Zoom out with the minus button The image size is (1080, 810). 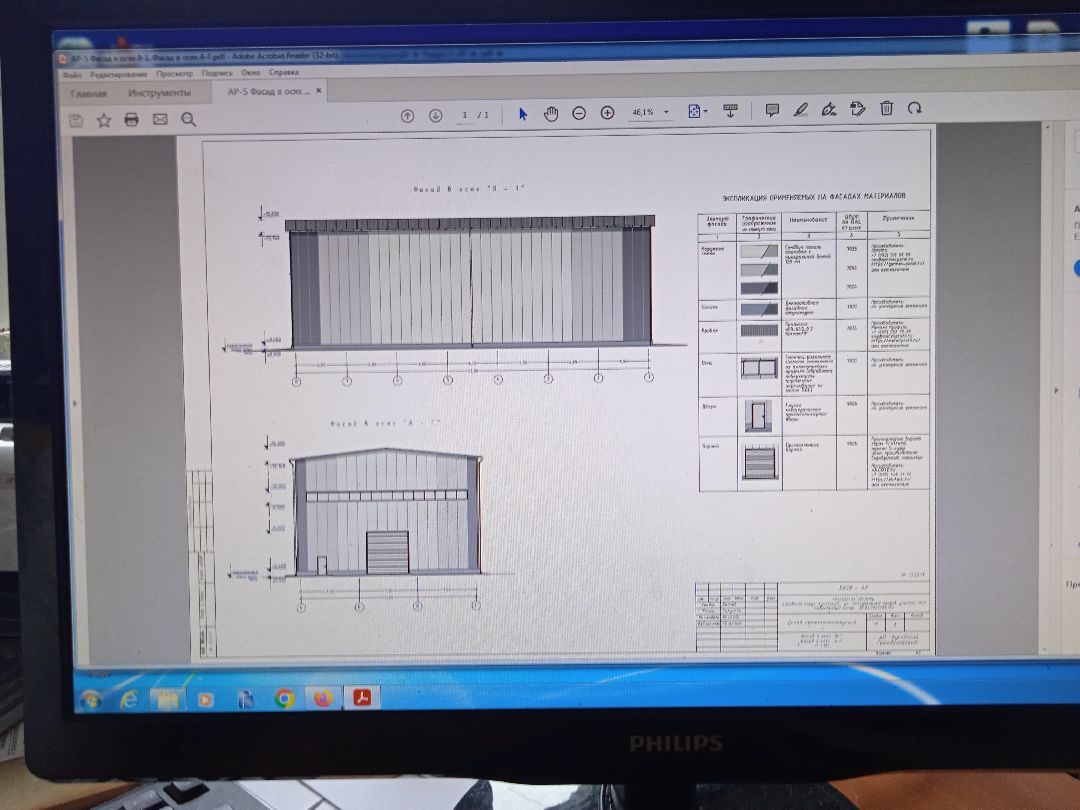click(x=579, y=114)
